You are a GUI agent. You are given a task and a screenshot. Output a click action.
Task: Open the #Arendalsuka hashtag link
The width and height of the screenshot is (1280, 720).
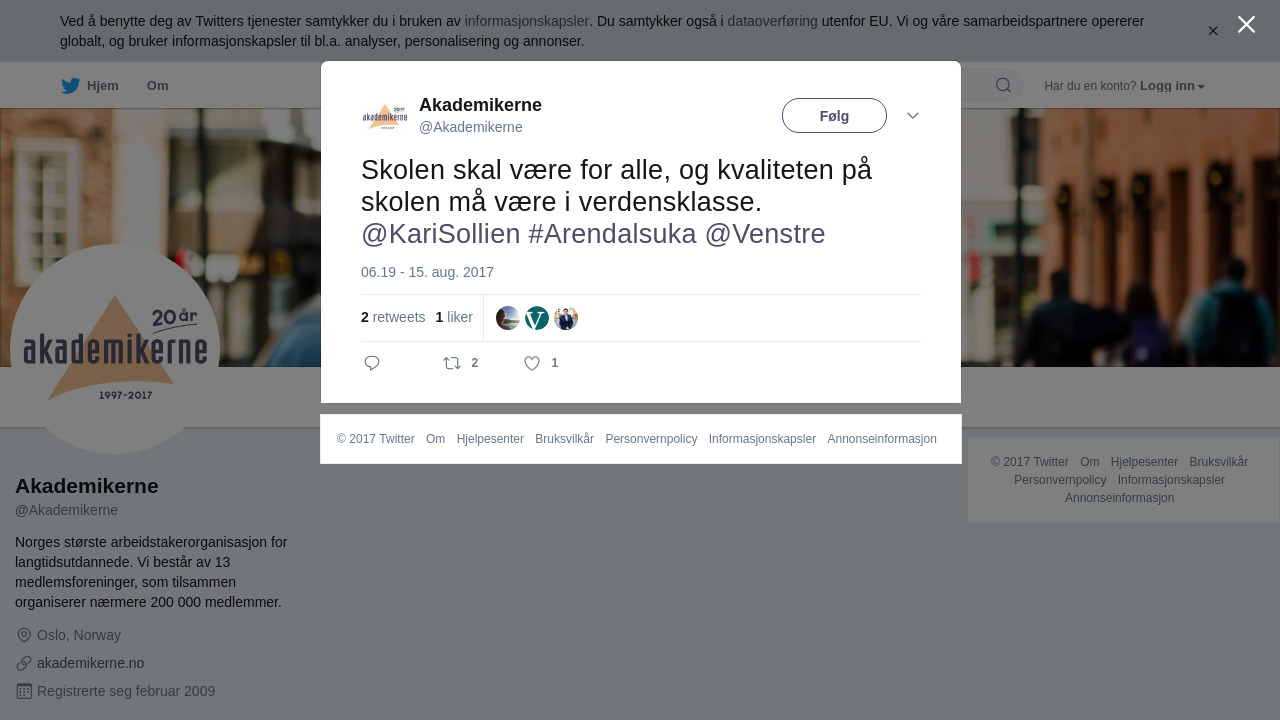click(612, 234)
